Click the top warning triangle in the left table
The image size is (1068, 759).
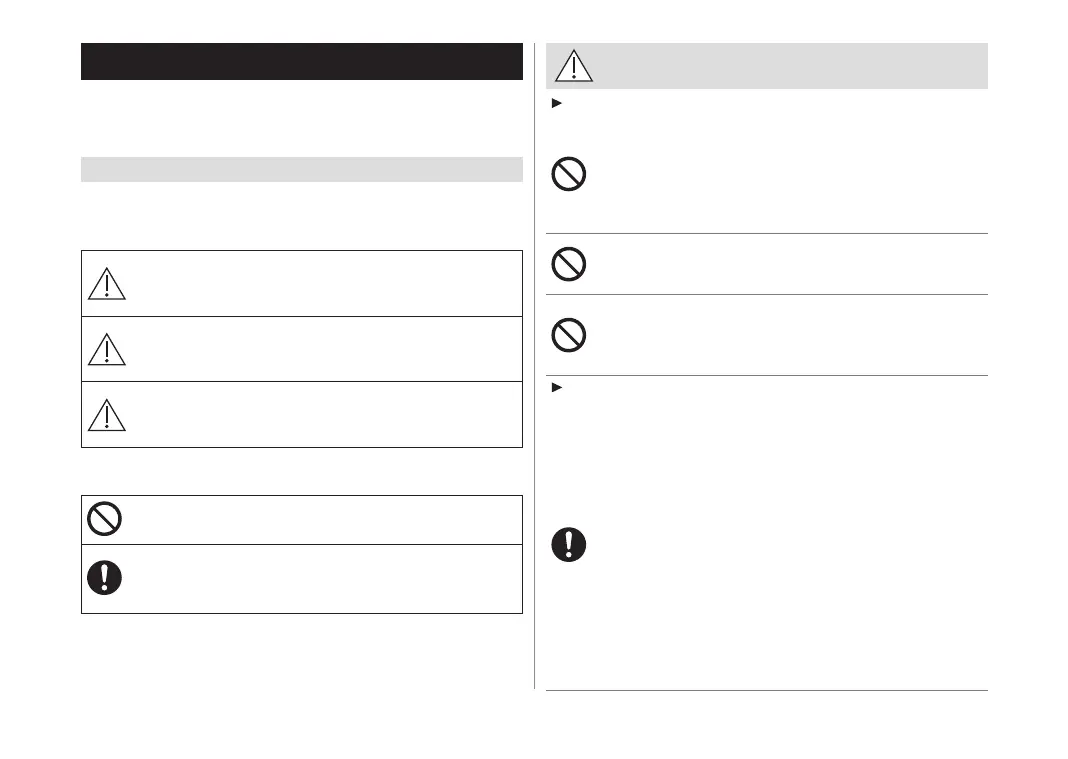coord(106,284)
